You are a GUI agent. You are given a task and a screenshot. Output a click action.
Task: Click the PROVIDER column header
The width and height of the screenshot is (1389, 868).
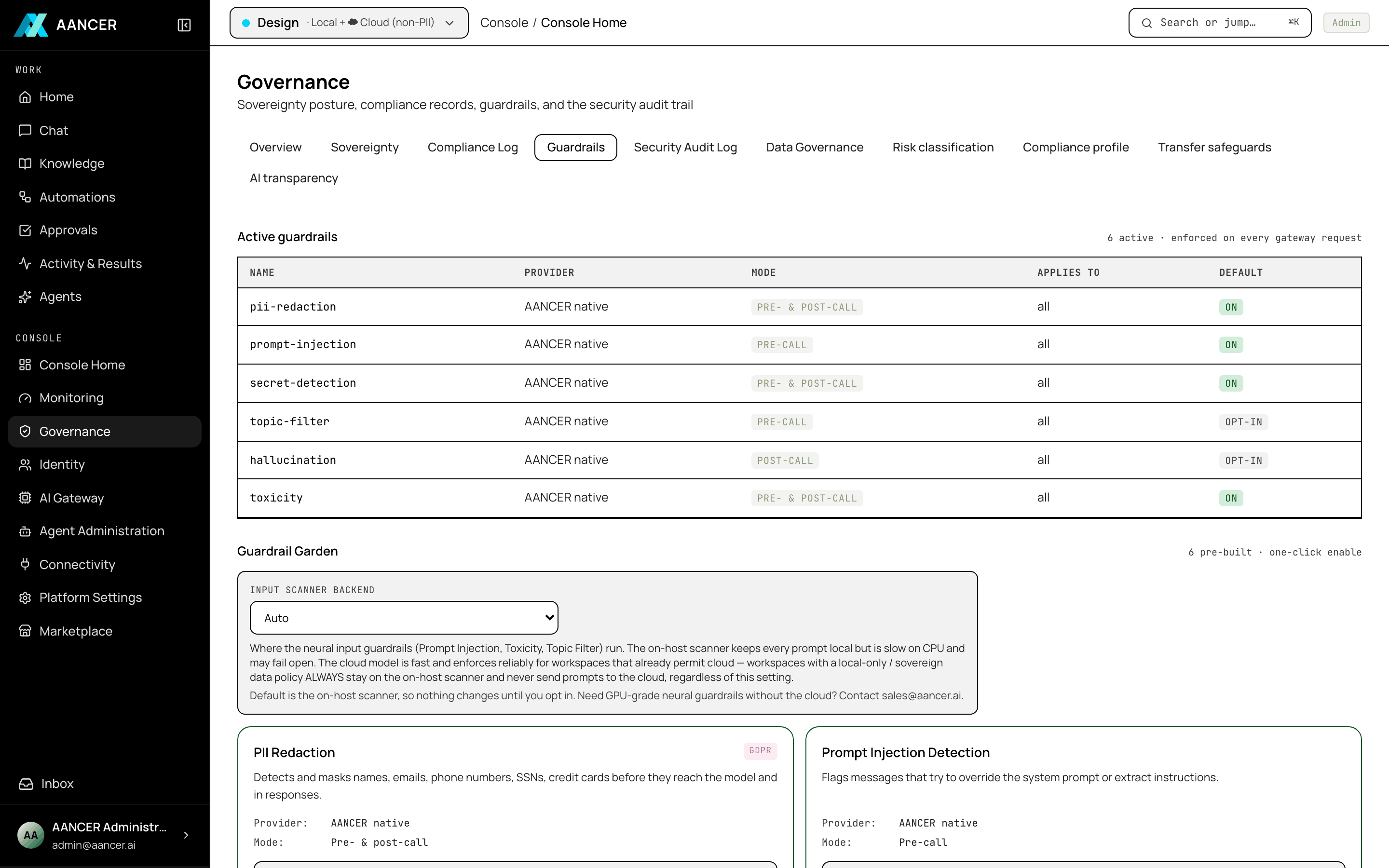[x=549, y=272]
